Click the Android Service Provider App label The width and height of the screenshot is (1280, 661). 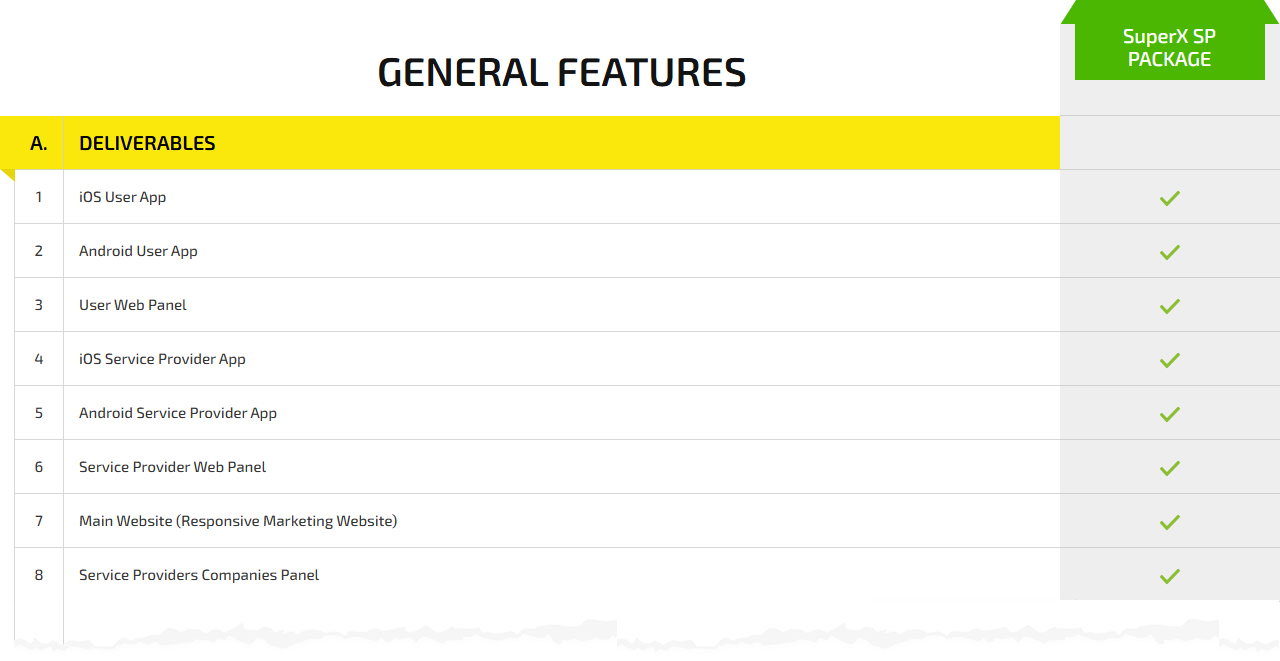(x=178, y=413)
